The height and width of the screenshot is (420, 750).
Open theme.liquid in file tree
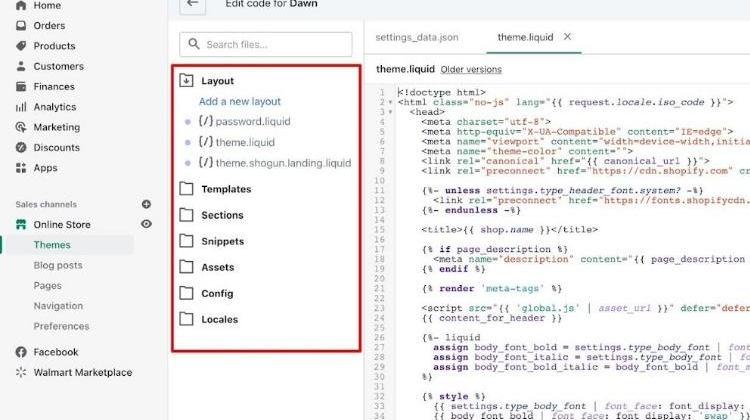pyautogui.click(x=237, y=142)
